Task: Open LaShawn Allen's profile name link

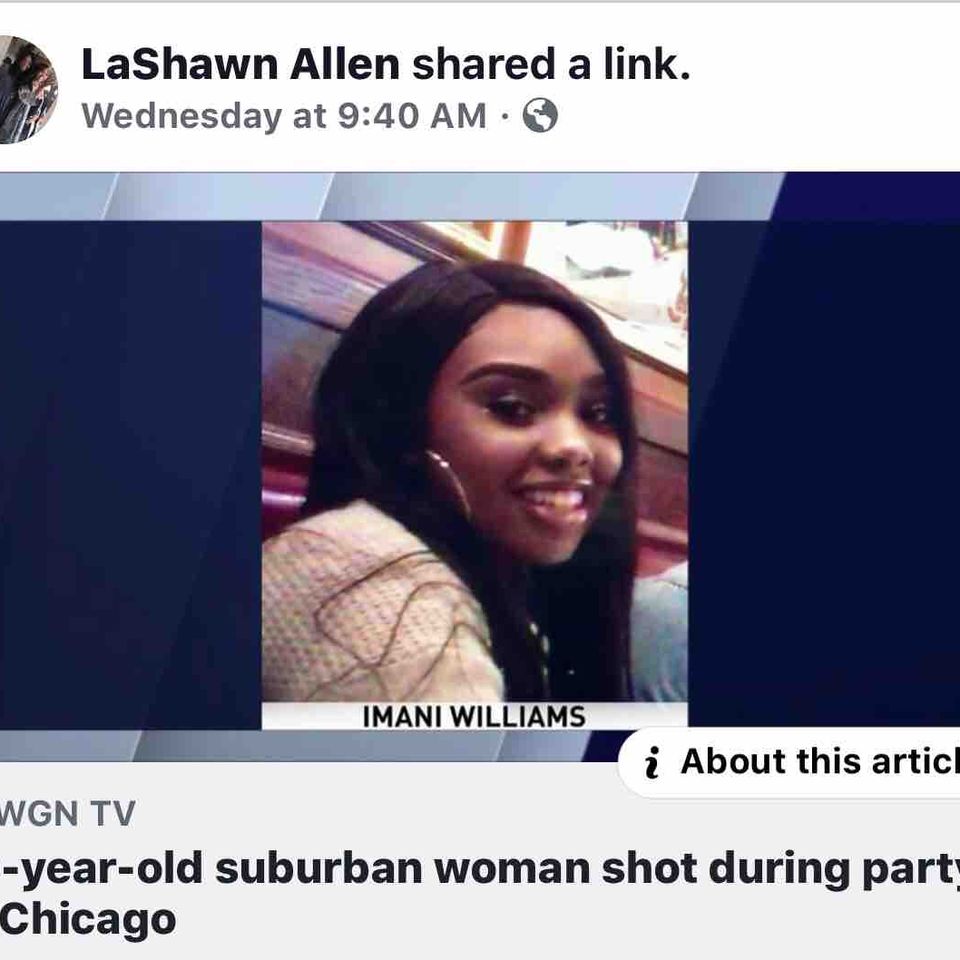Action: (240, 64)
